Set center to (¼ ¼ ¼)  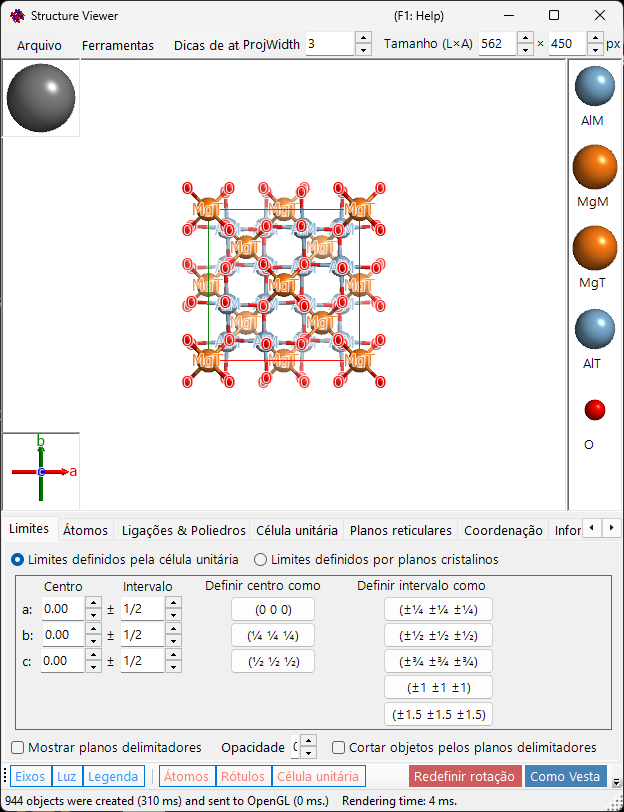click(273, 635)
